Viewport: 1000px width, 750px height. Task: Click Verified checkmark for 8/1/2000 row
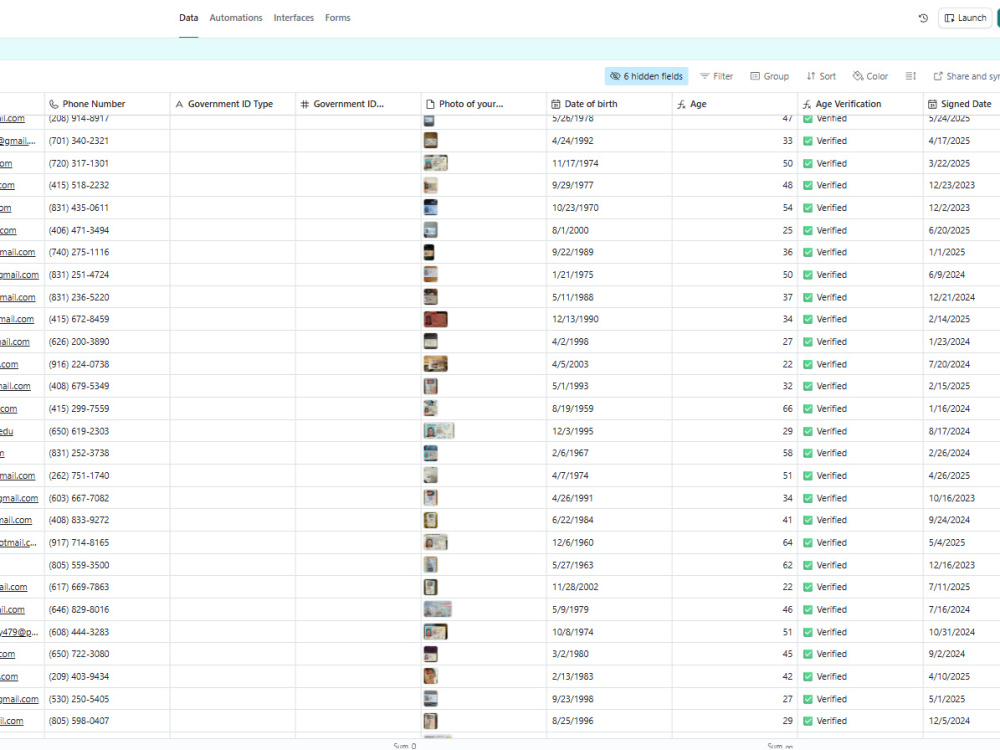click(808, 230)
